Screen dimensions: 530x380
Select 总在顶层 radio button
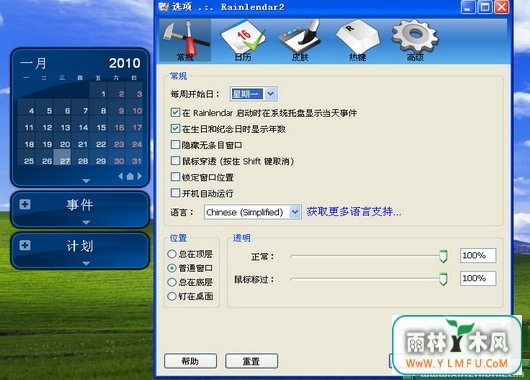172,254
